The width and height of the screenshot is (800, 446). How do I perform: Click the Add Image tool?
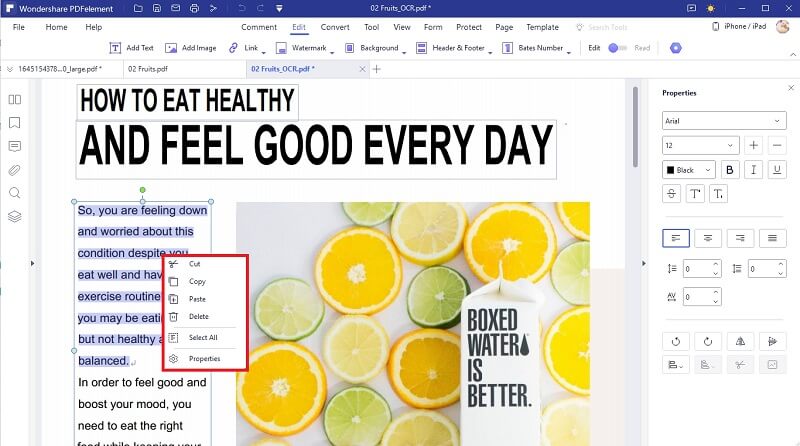191,48
